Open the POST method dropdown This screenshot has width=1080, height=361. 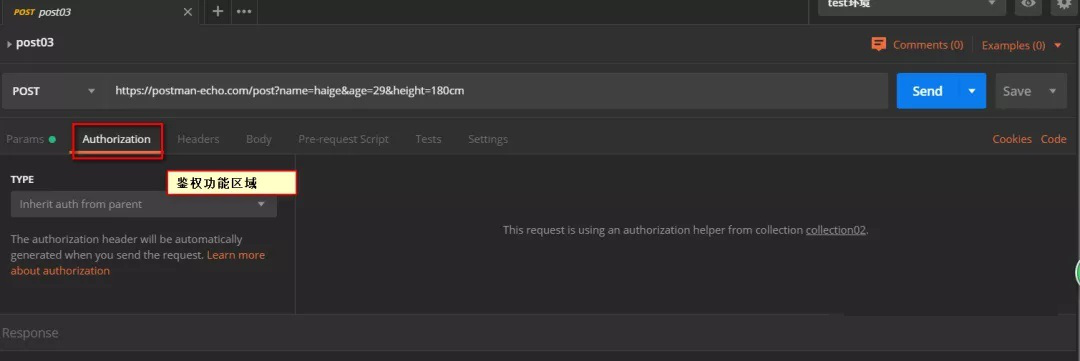coord(53,91)
